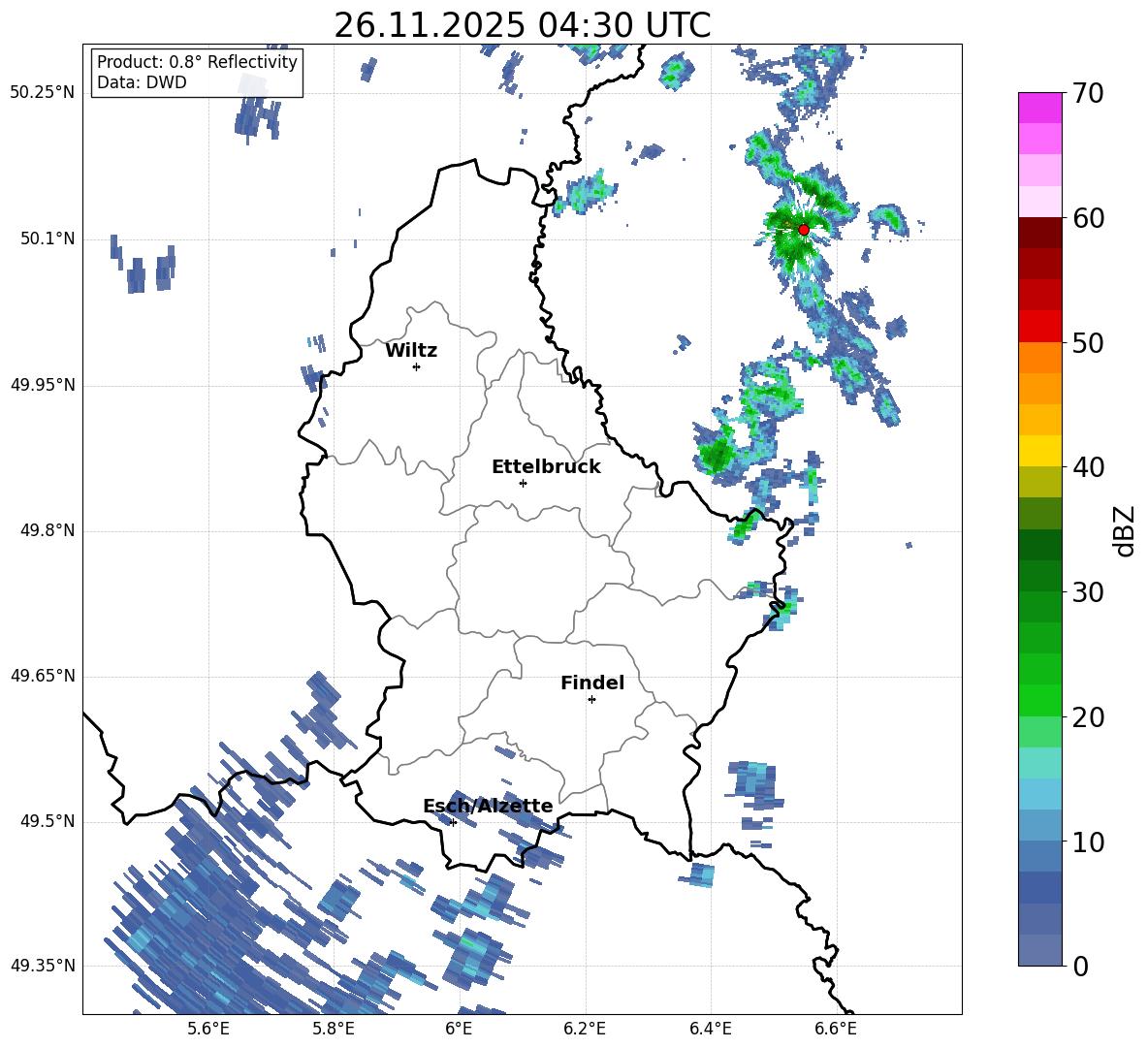The height and width of the screenshot is (1048, 1148).
Task: Click the 60 colorbar tick label
Action: [x=1088, y=217]
